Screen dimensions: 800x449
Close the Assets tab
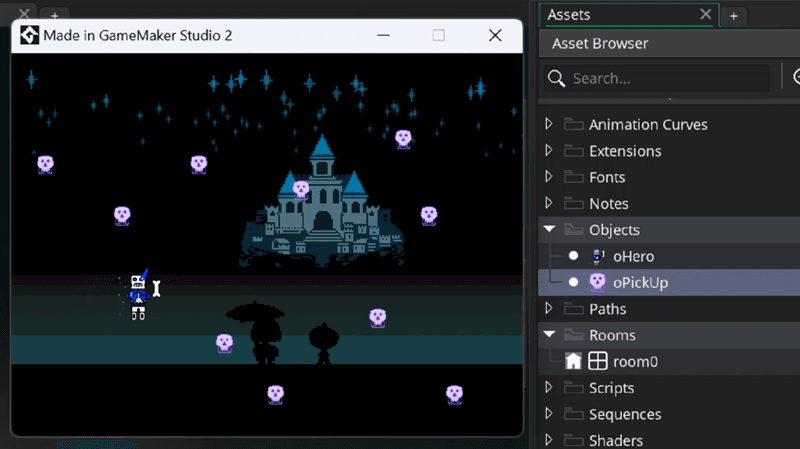[x=705, y=15]
